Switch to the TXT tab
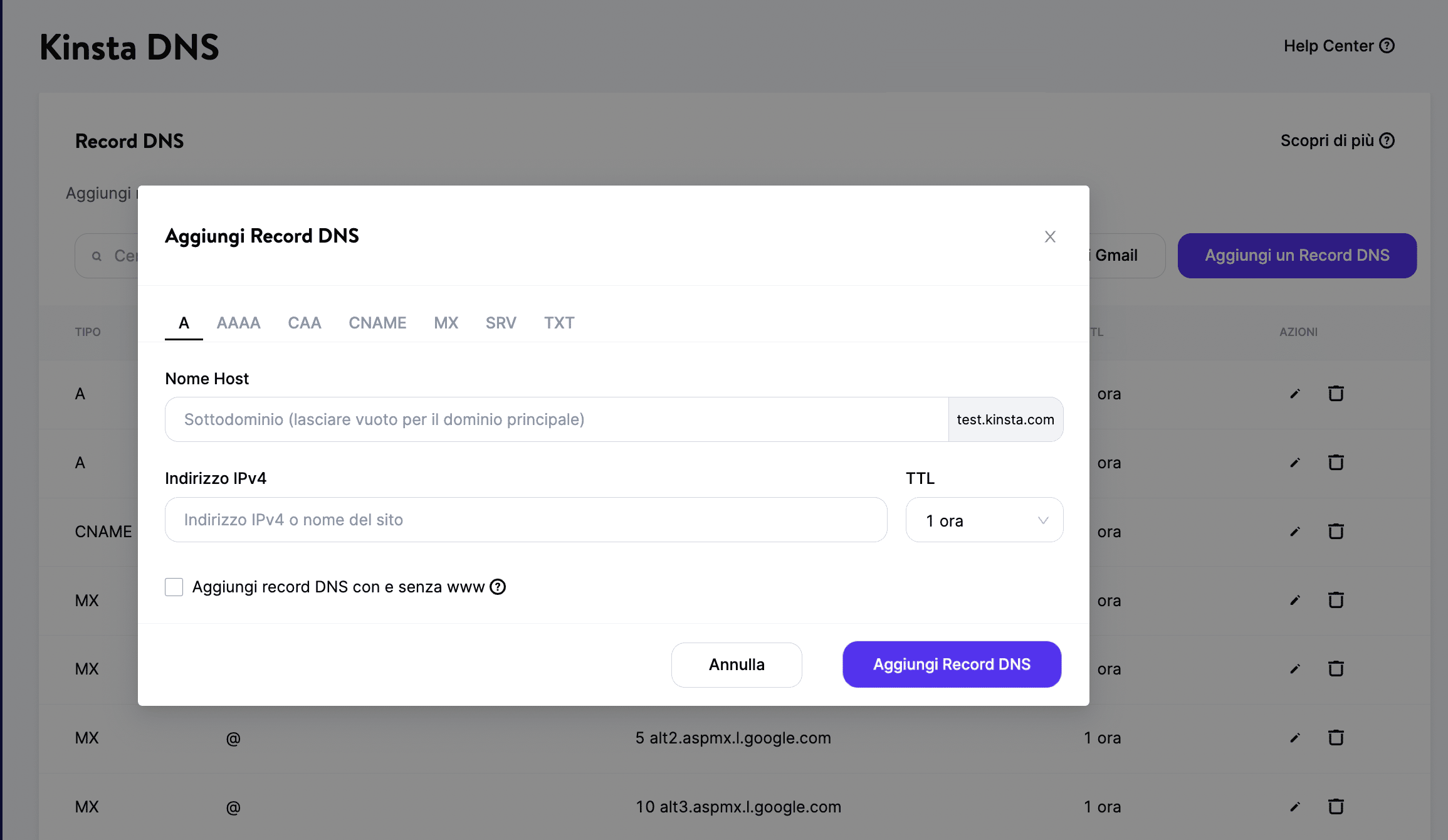The height and width of the screenshot is (840, 1448). (559, 322)
